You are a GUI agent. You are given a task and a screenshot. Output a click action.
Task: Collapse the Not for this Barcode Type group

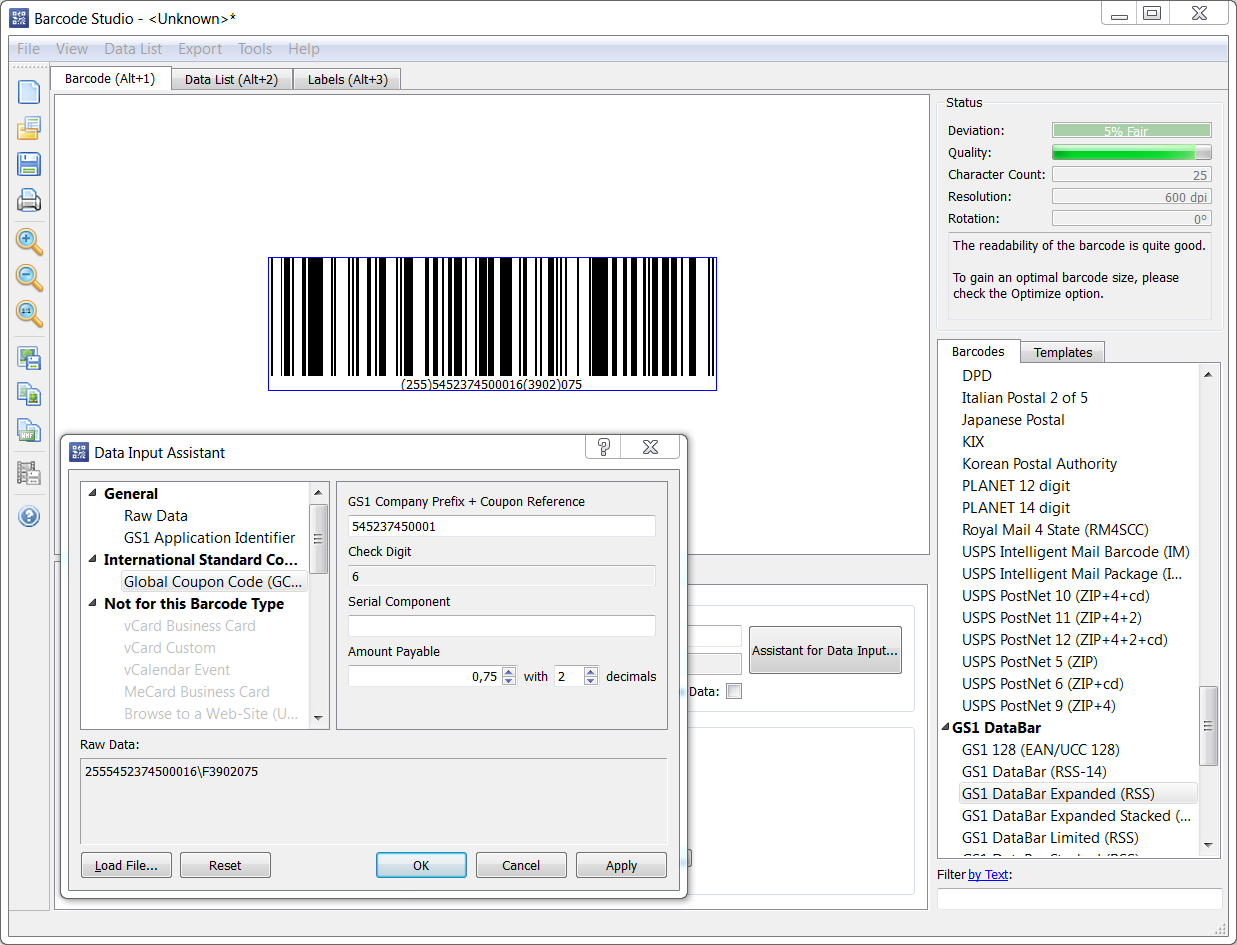(93, 603)
